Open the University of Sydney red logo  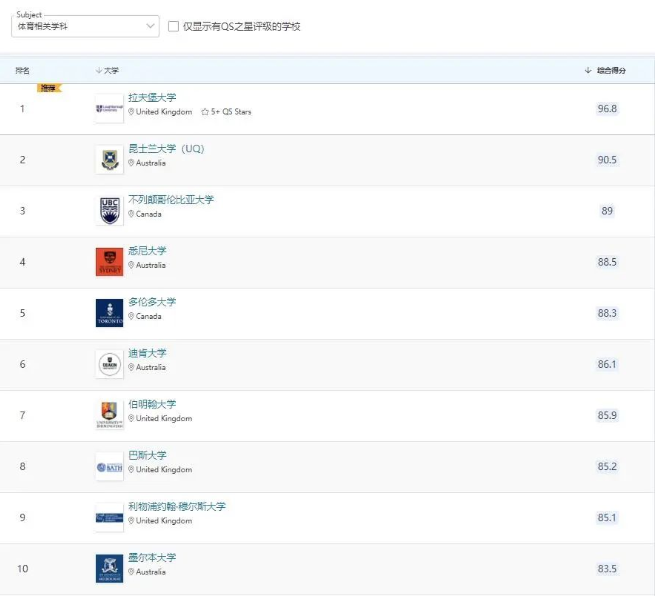[109, 262]
